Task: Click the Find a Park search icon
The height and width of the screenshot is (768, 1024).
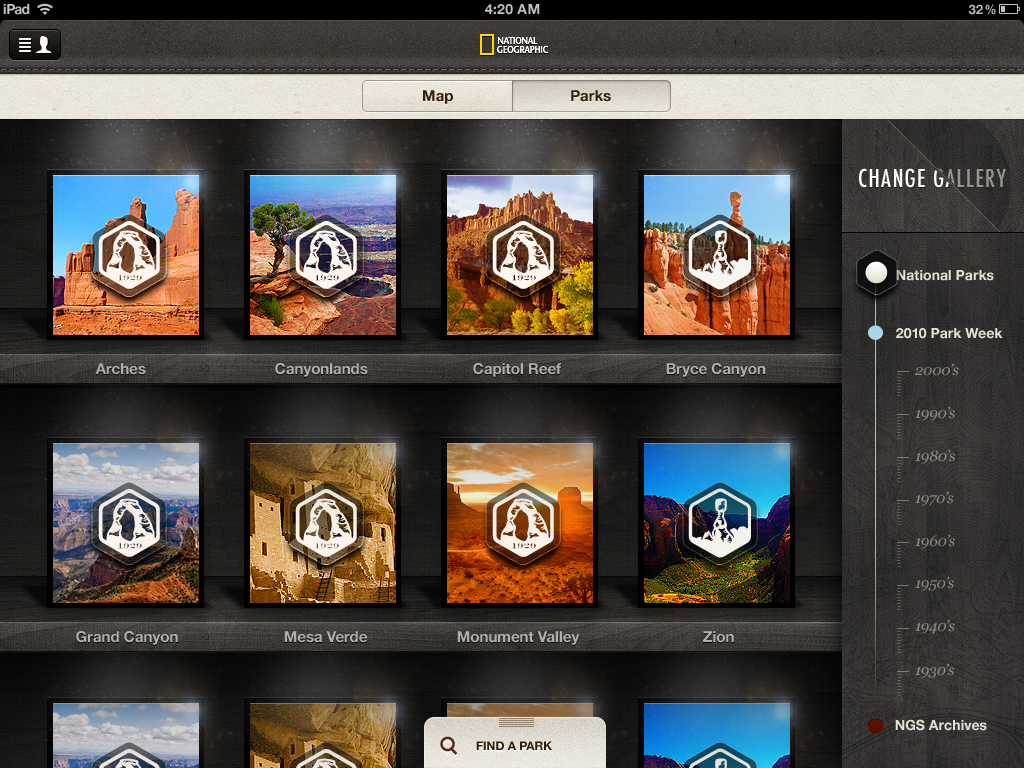Action: (449, 745)
